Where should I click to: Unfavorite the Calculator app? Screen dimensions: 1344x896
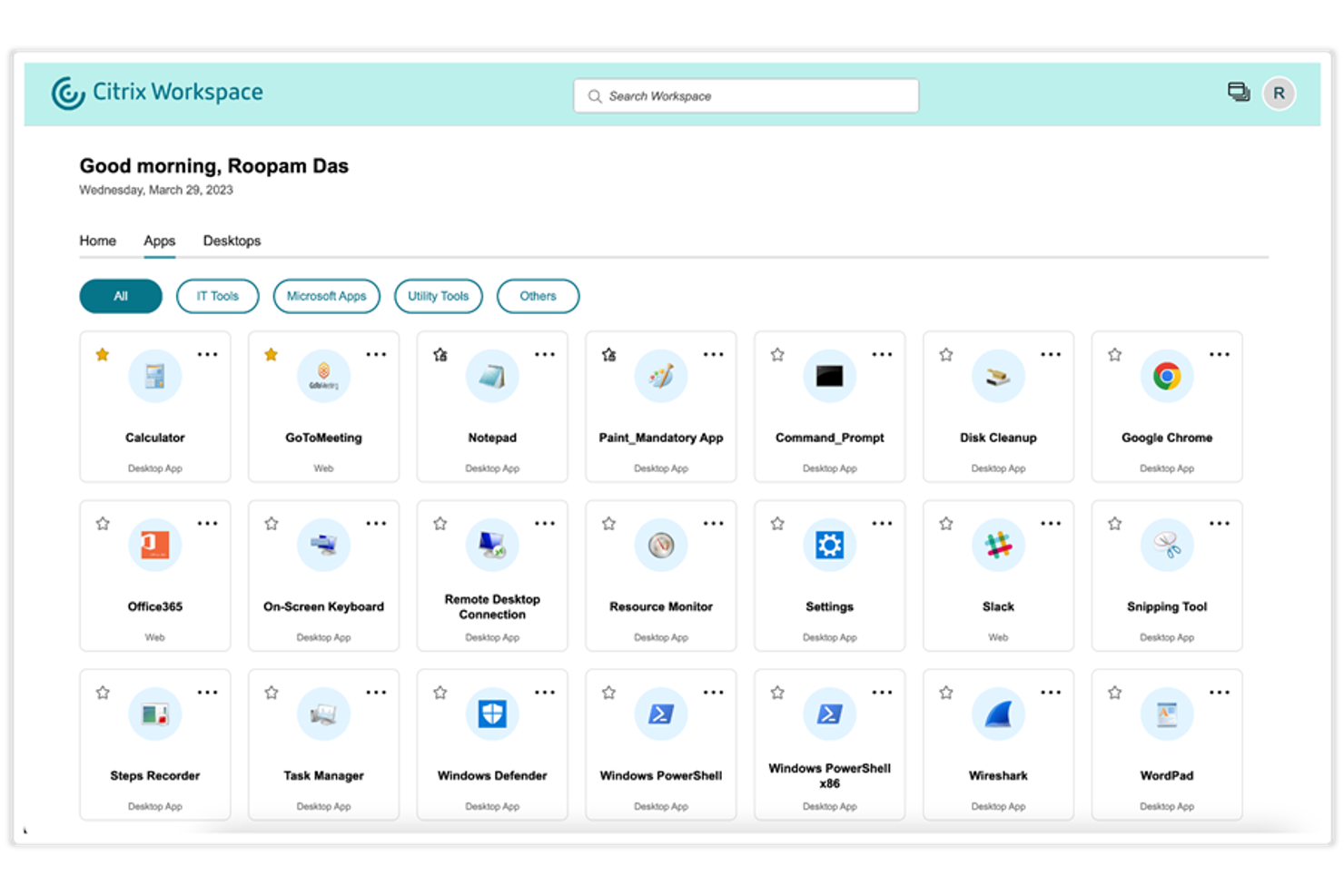(x=103, y=354)
